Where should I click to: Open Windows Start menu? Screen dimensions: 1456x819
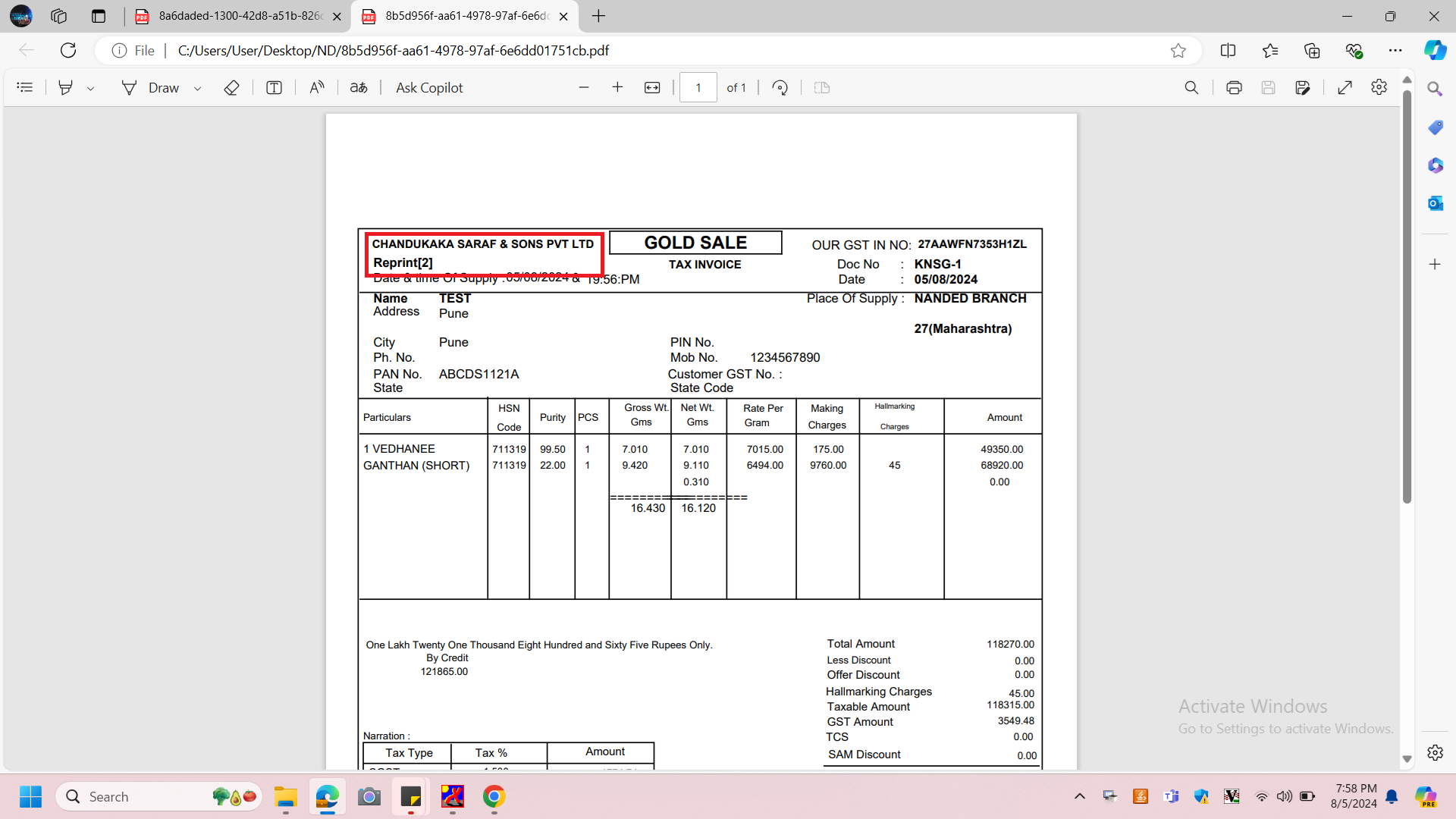click(30, 797)
